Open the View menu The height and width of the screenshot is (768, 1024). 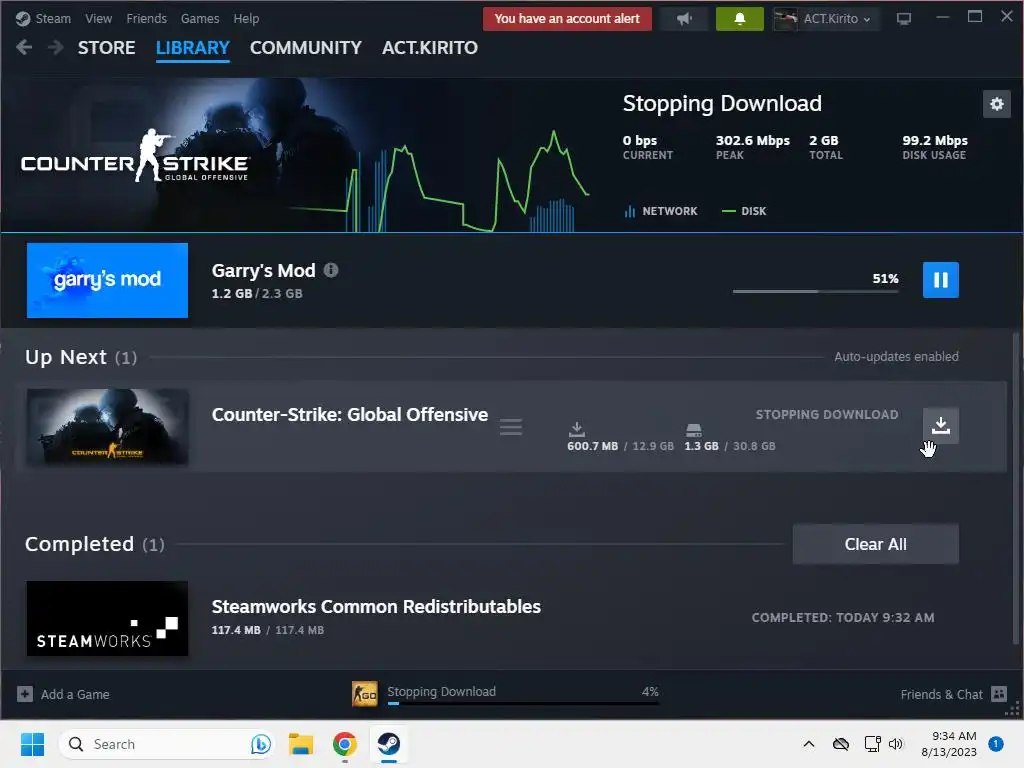(x=98, y=18)
